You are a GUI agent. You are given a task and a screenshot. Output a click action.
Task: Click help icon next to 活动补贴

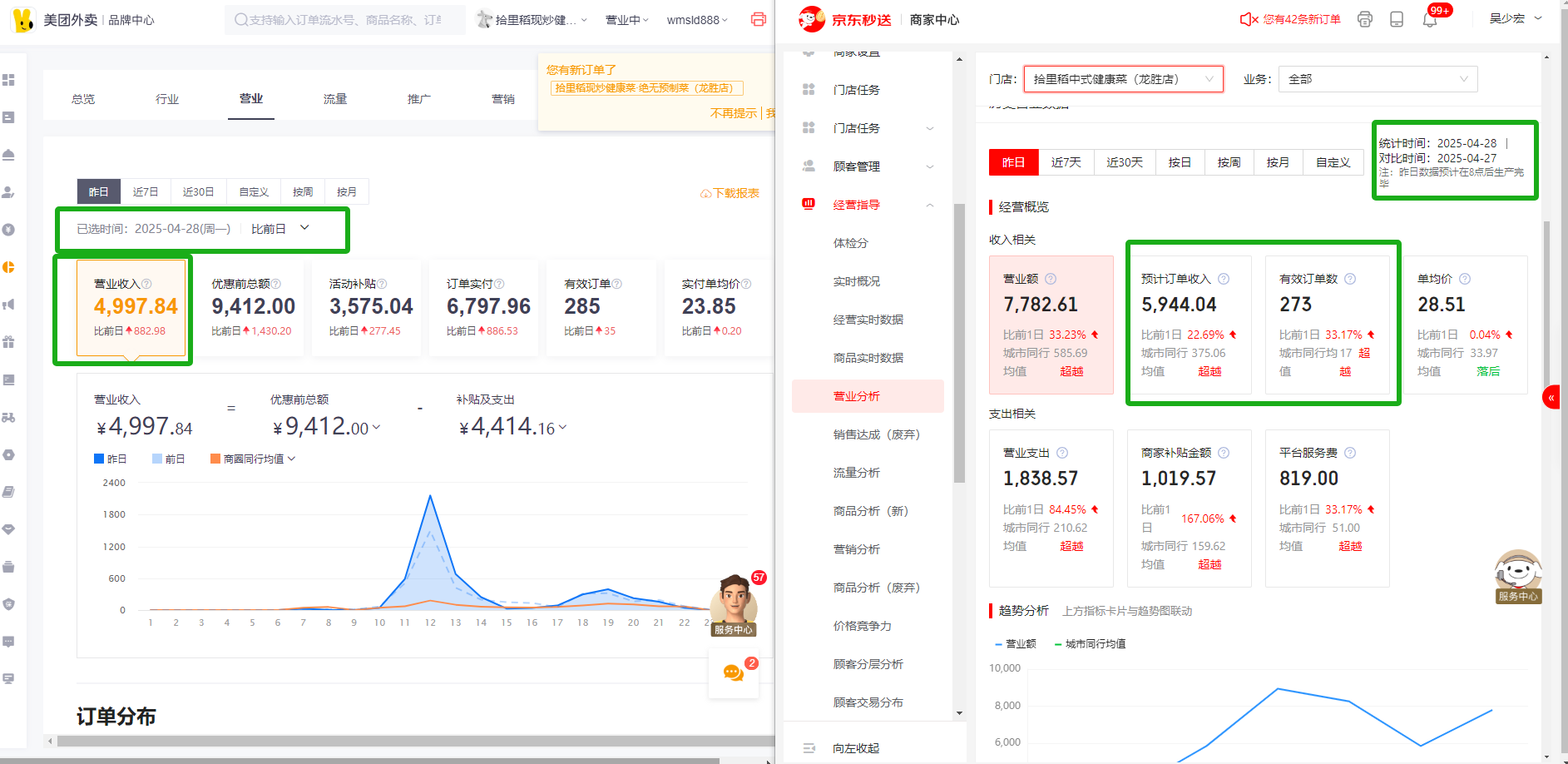pos(382,284)
